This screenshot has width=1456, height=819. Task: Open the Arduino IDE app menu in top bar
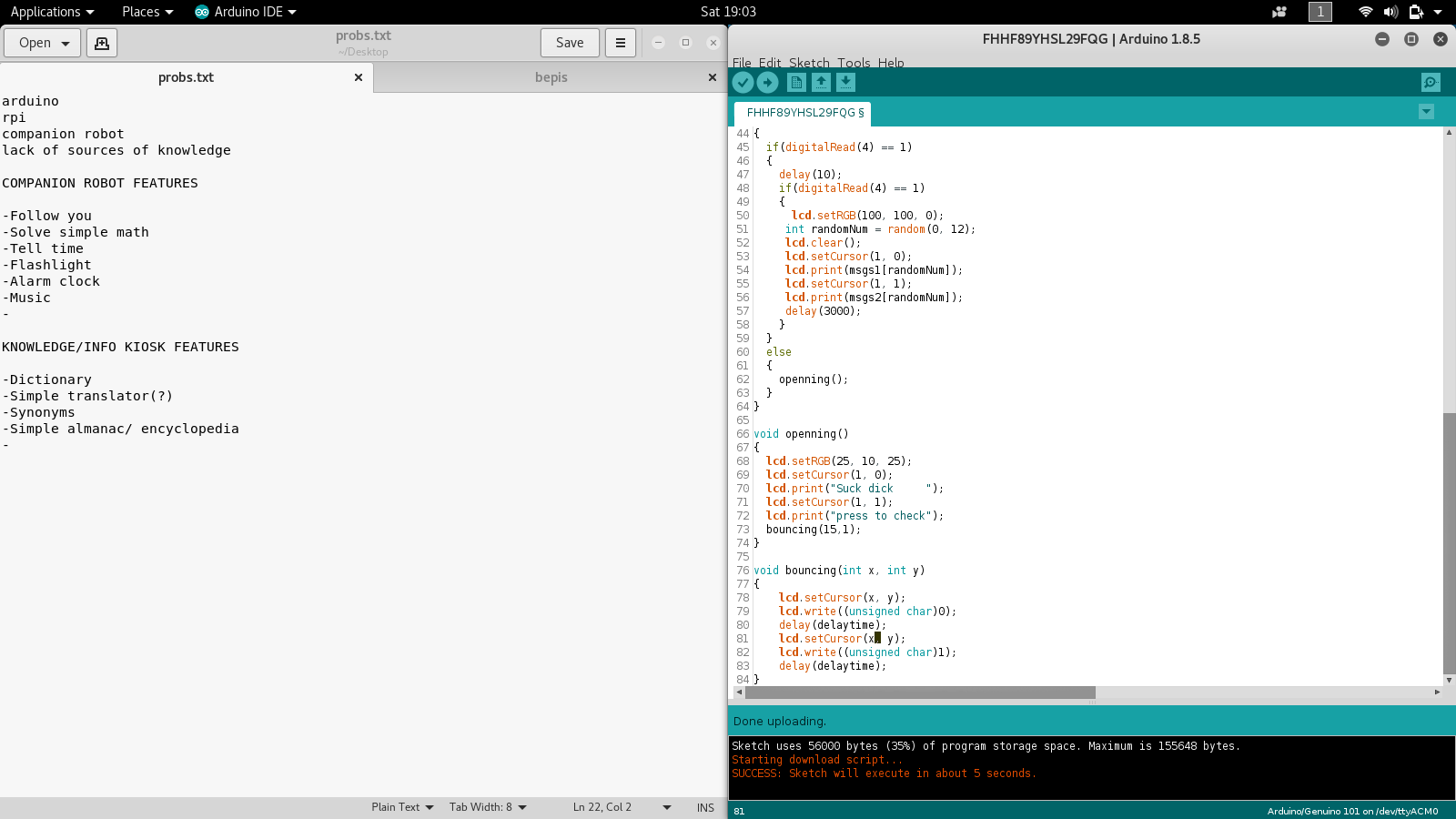[x=246, y=12]
